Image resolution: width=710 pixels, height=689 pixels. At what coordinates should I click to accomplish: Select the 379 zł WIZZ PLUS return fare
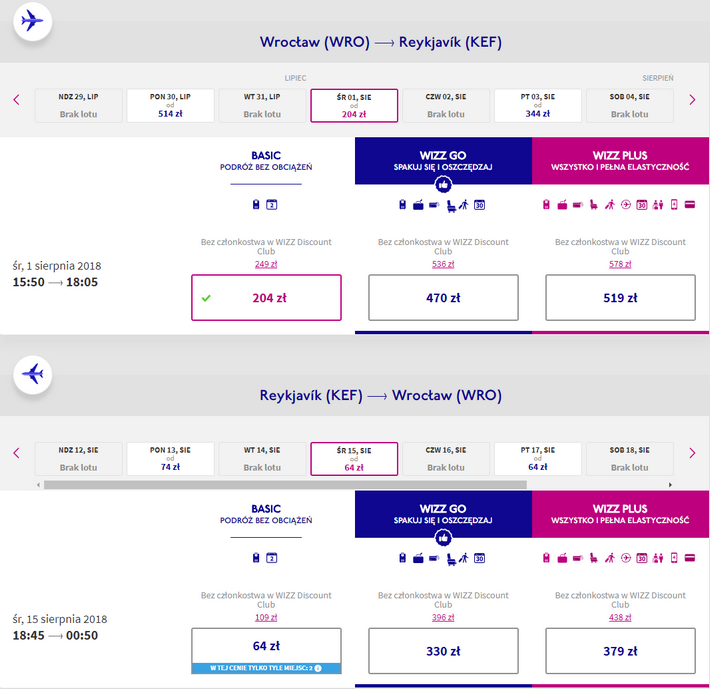tap(620, 651)
